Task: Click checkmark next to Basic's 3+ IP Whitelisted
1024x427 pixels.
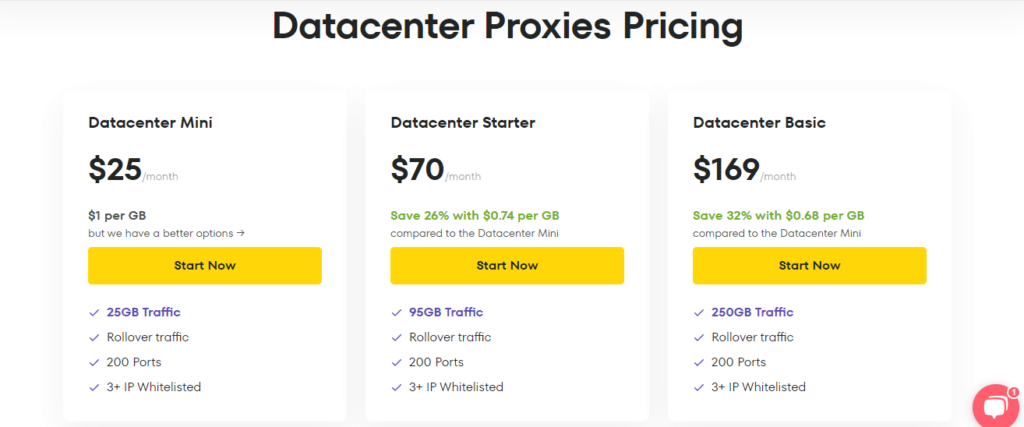Action: 698,387
